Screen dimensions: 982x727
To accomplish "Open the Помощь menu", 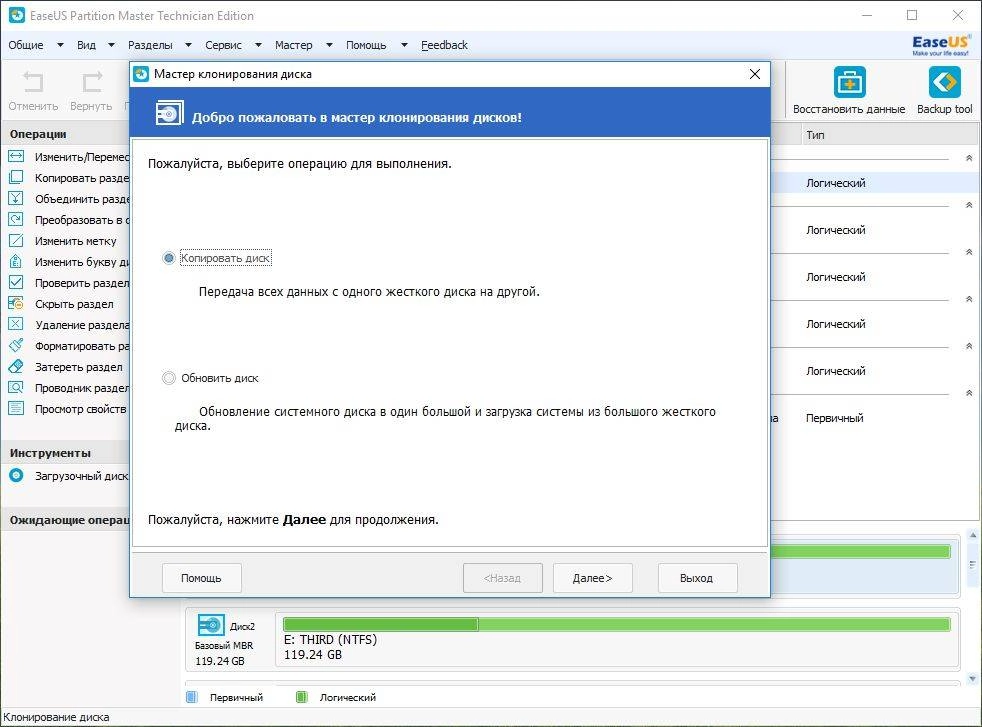I will 366,45.
